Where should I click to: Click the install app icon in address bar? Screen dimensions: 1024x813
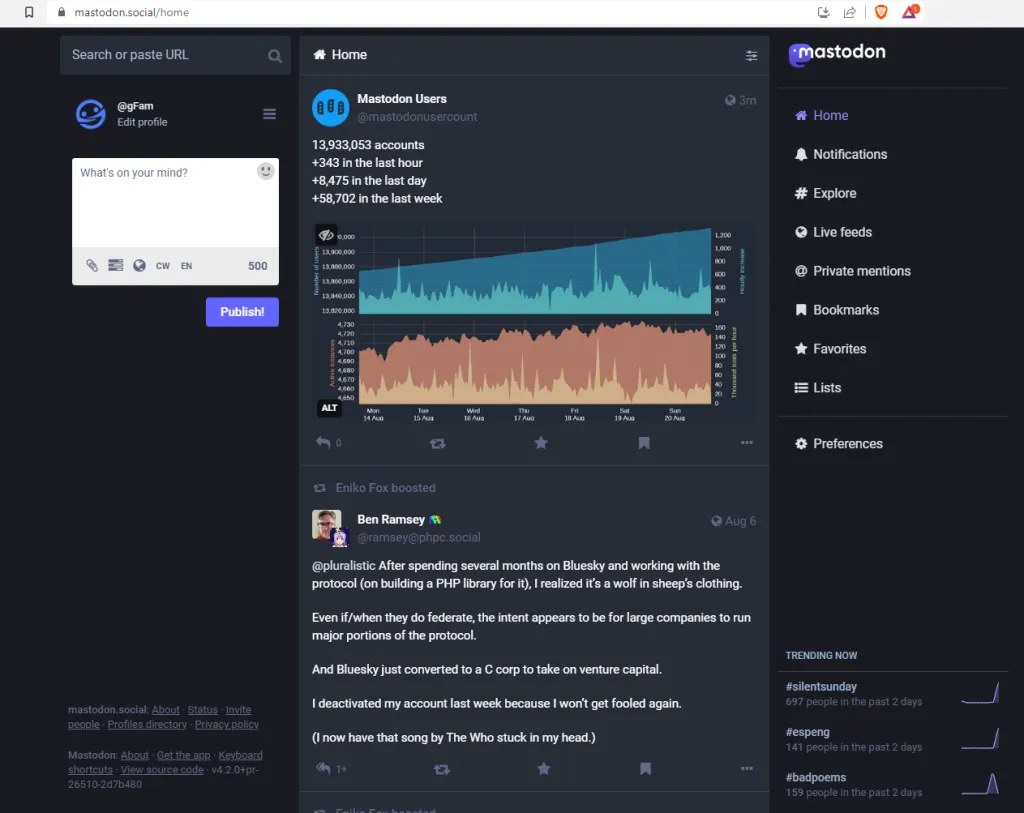pyautogui.click(x=824, y=12)
